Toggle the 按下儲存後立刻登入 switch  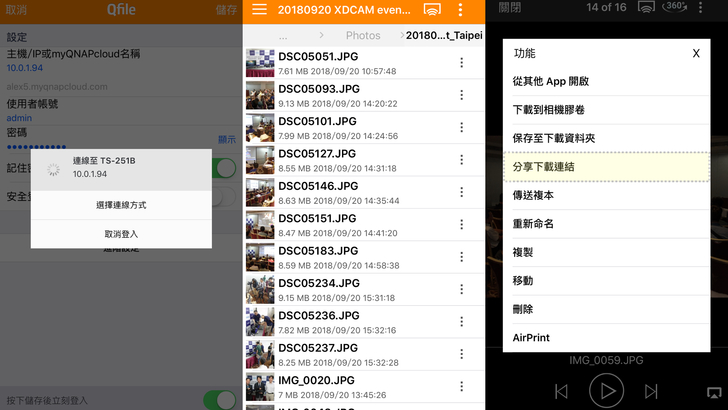[x=220, y=400]
